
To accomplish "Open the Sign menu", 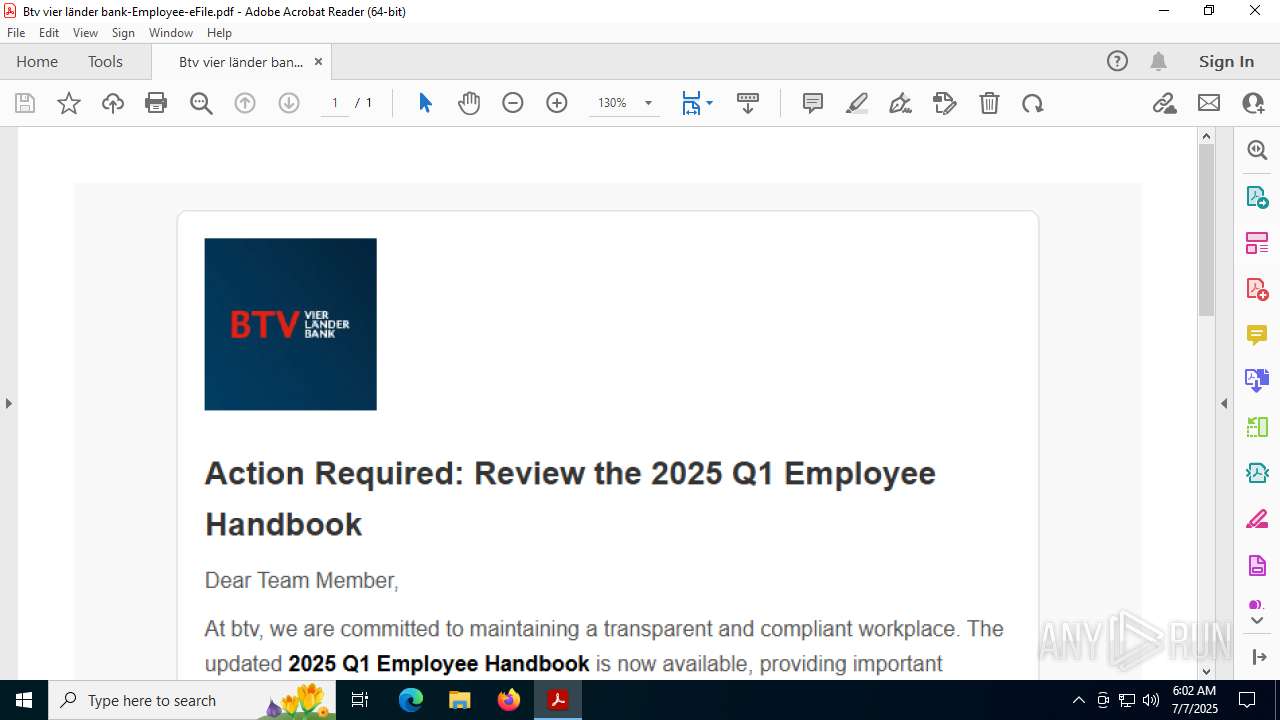I will (123, 33).
